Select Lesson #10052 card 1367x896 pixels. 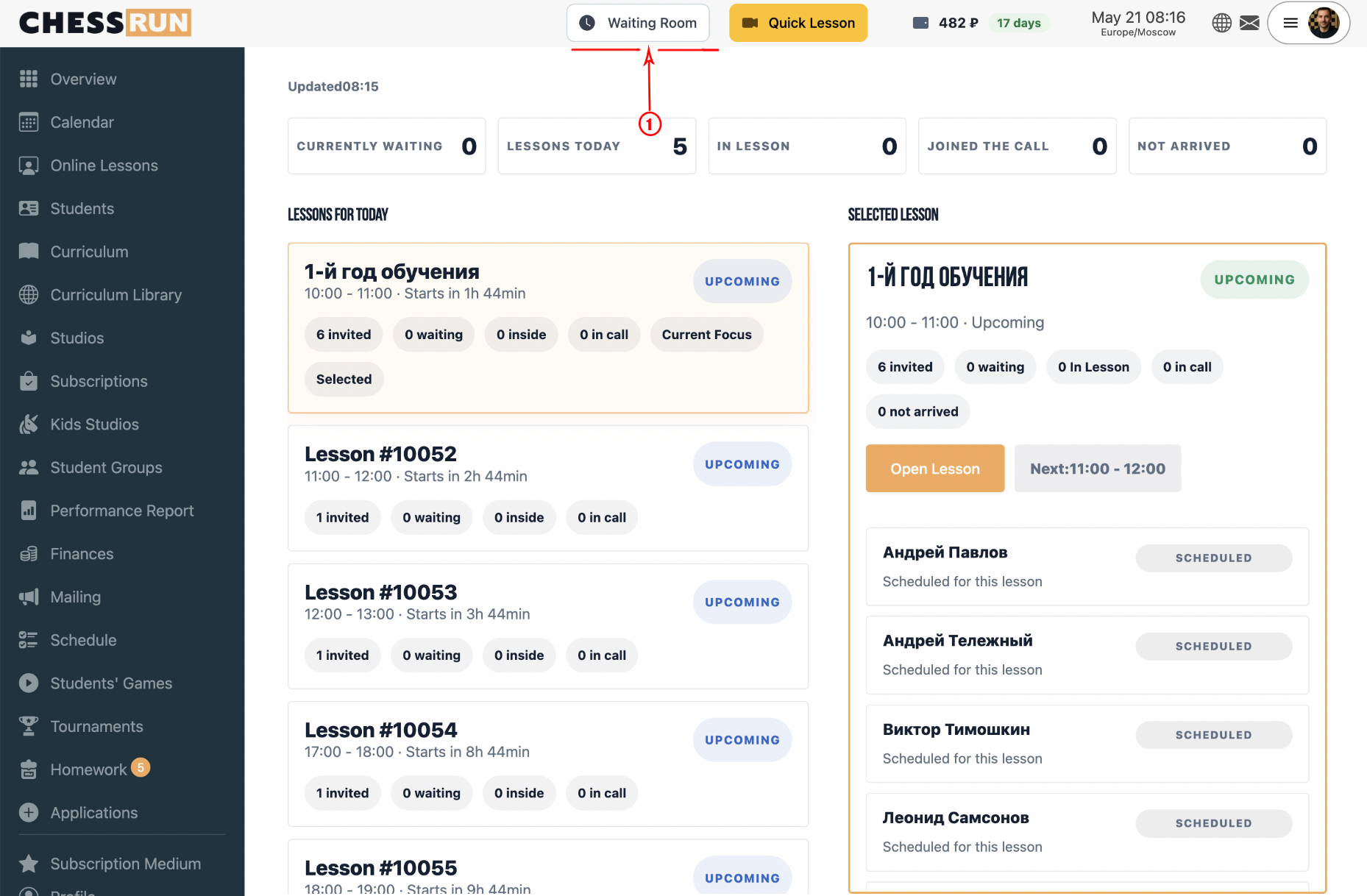pos(548,488)
